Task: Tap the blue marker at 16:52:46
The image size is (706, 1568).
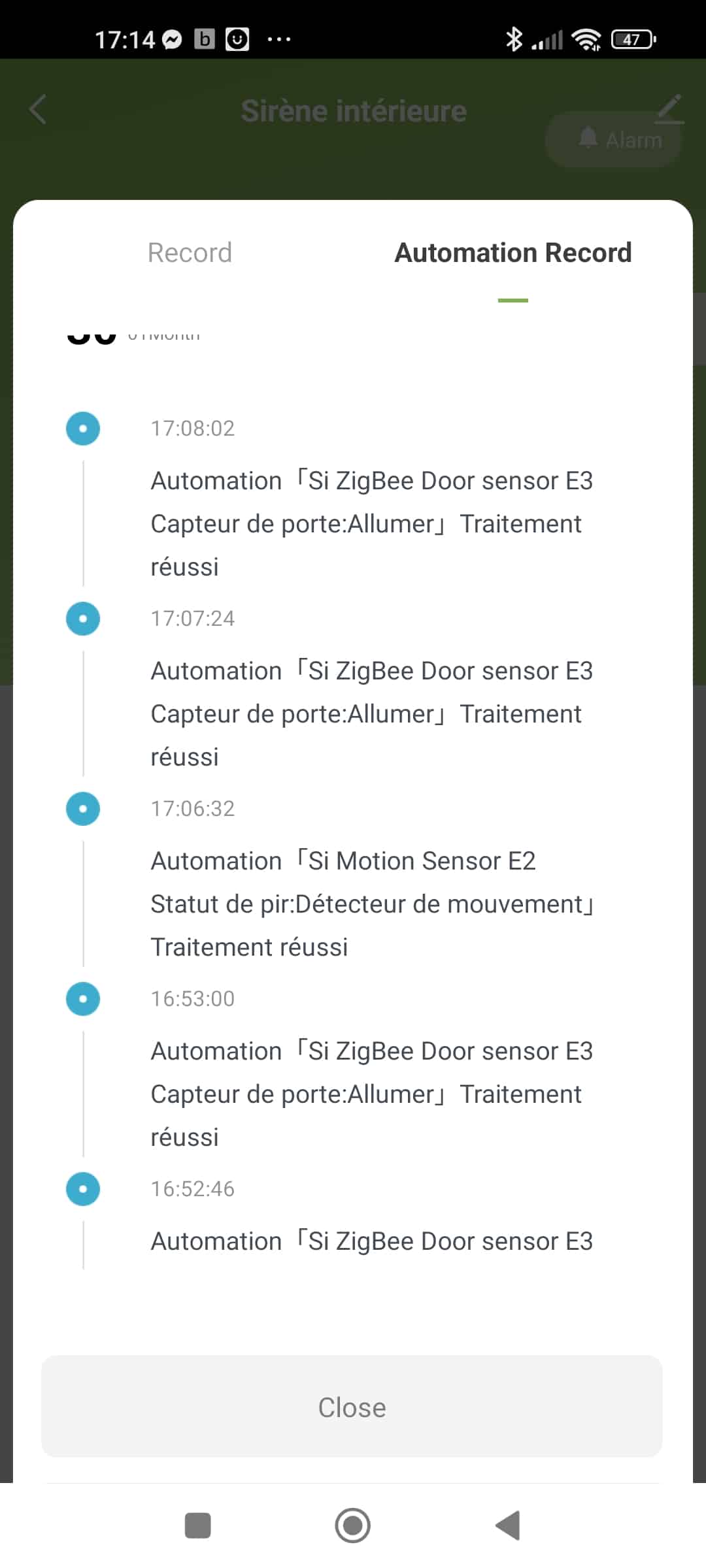Action: [x=83, y=1189]
